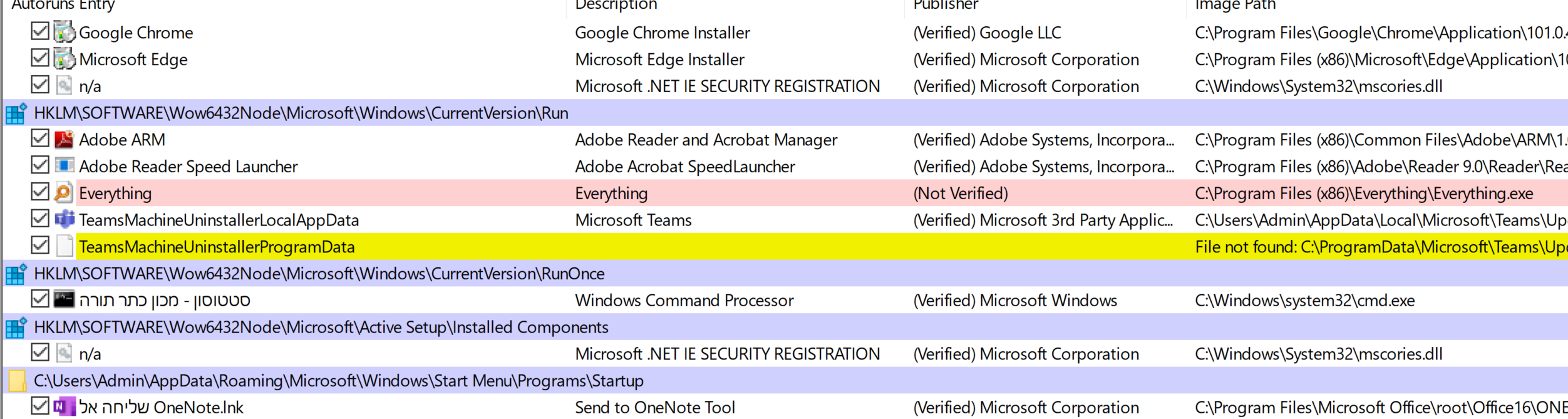Uncheck TeamsMachineUninstallerLocalAppData entry
The image size is (1568, 419).
tap(40, 218)
